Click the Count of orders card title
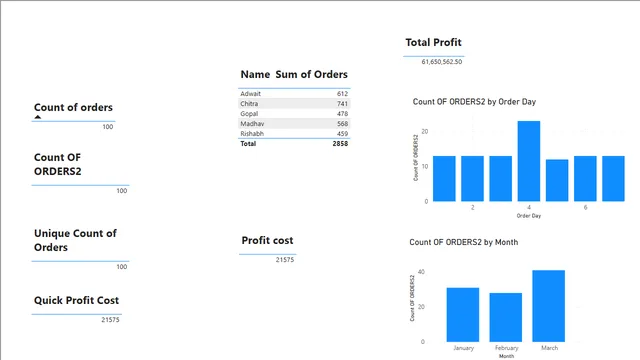 tap(73, 107)
